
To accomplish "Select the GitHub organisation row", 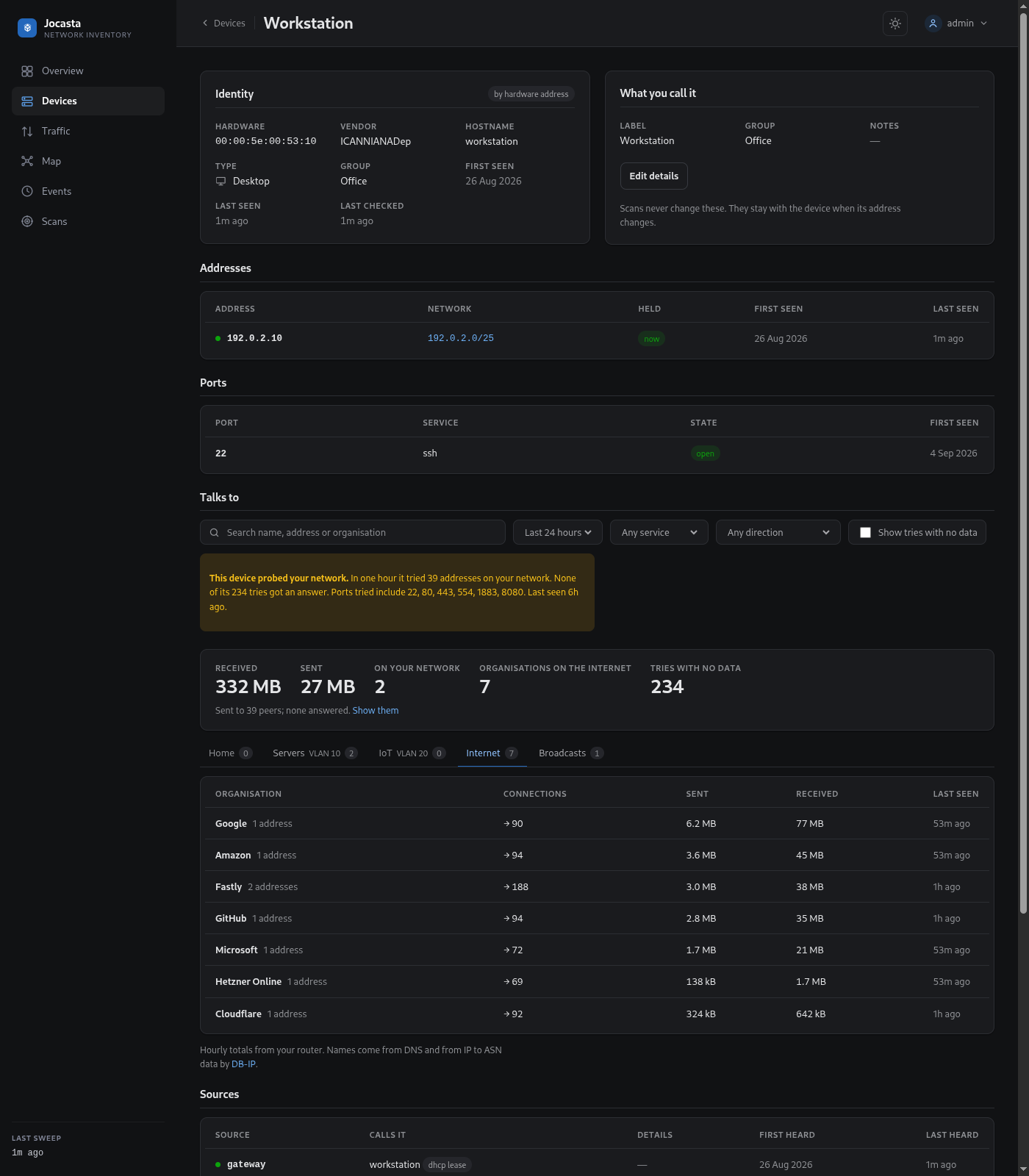I will pyautogui.click(x=597, y=919).
